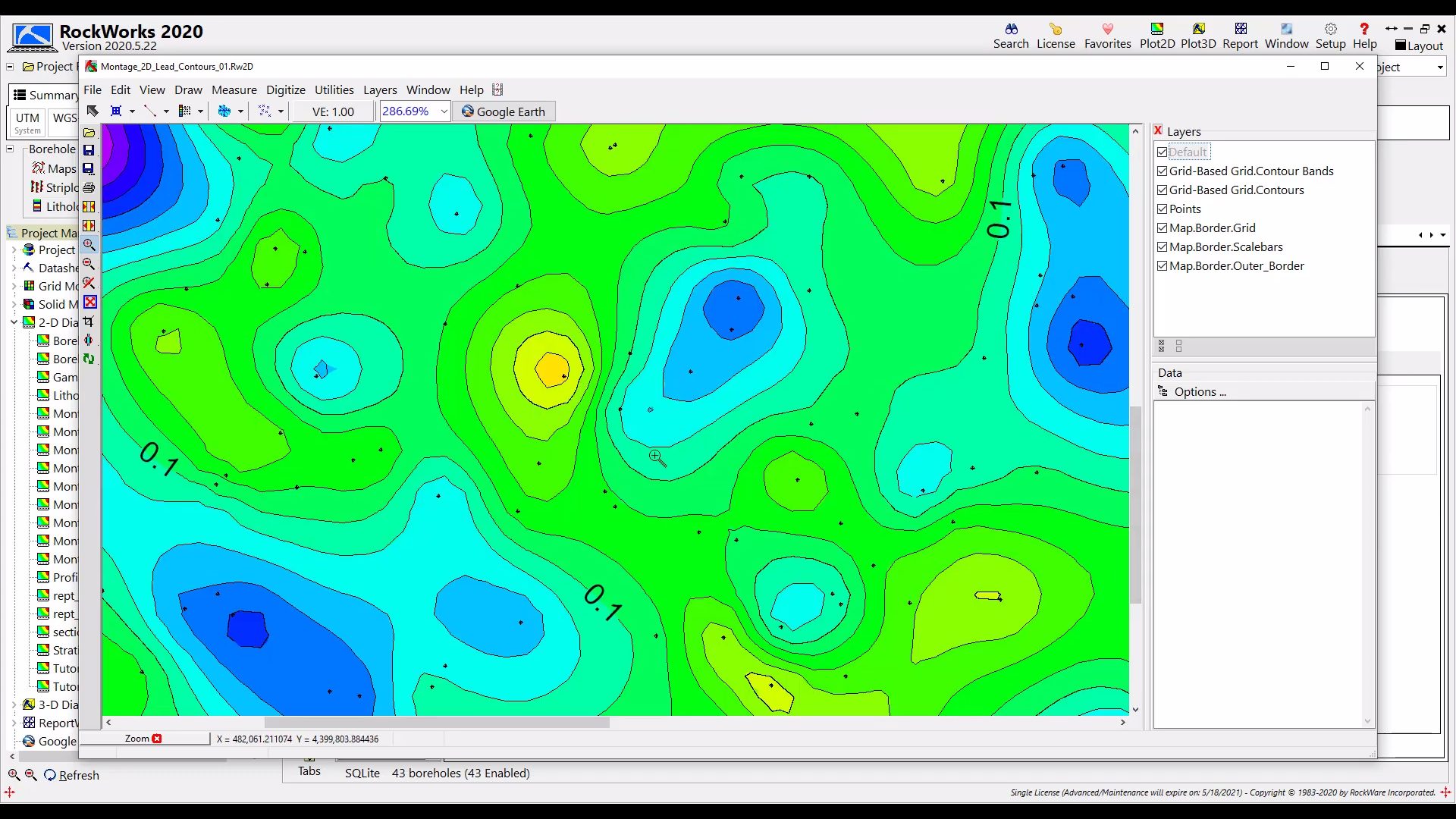Image resolution: width=1456 pixels, height=819 pixels.
Task: Click the green refresh arrows icon
Action: click(x=89, y=359)
